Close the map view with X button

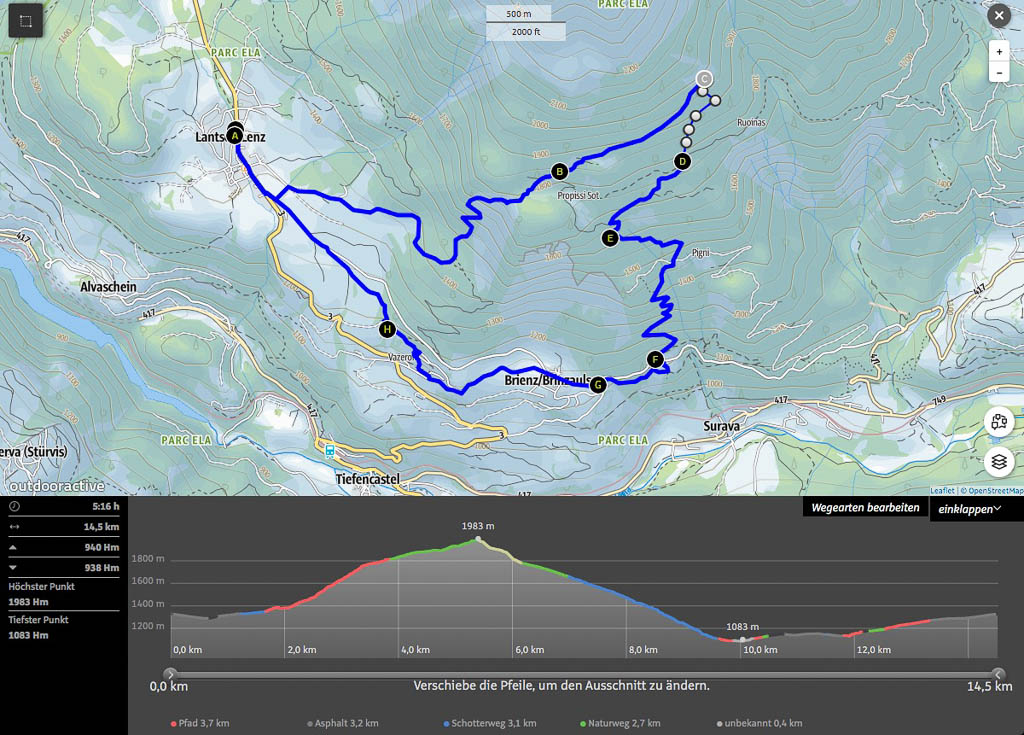998,16
